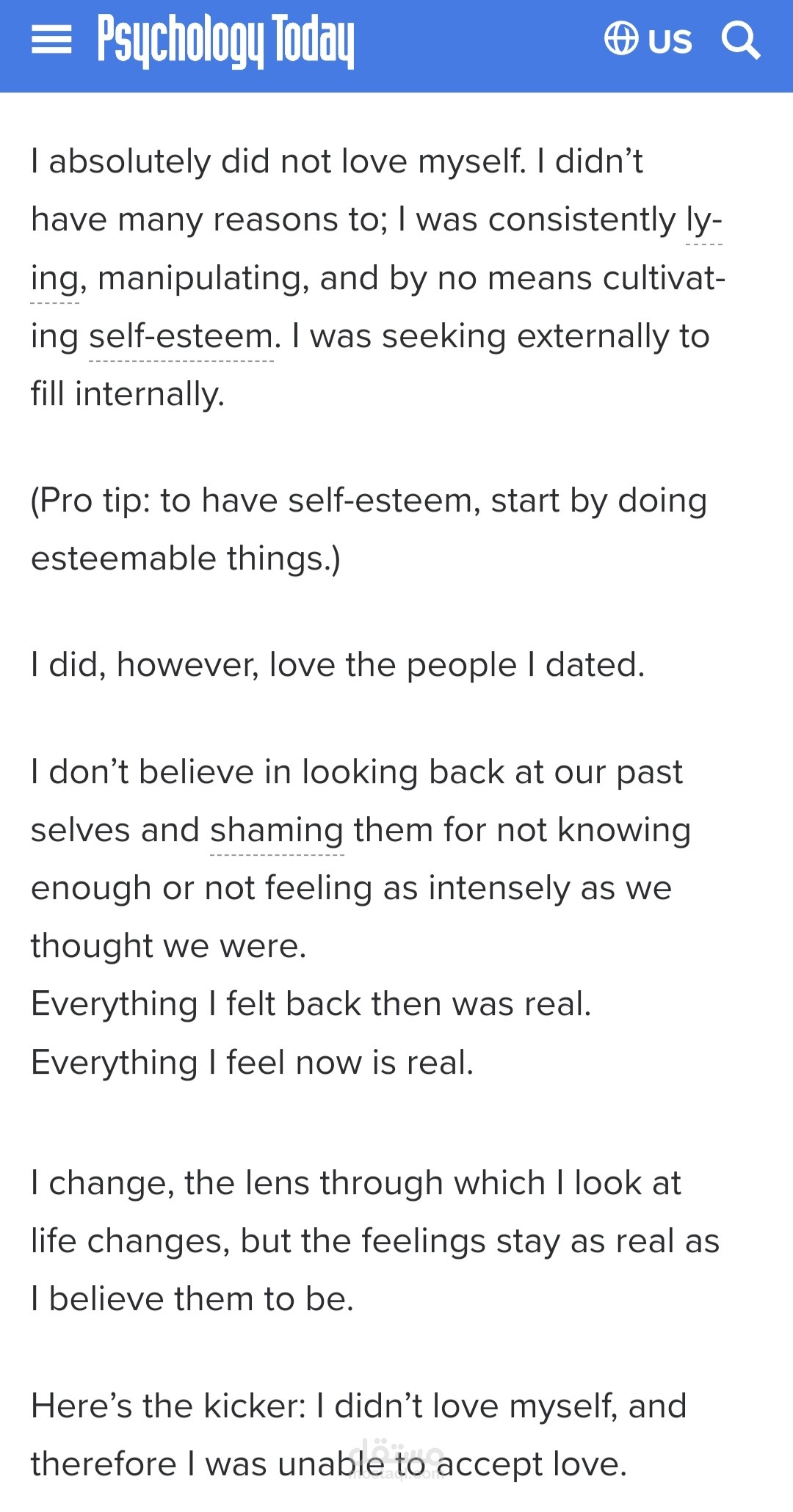Click the "Here's the kicker" sentence
The width and height of the screenshot is (793, 1512).
click(x=358, y=1407)
